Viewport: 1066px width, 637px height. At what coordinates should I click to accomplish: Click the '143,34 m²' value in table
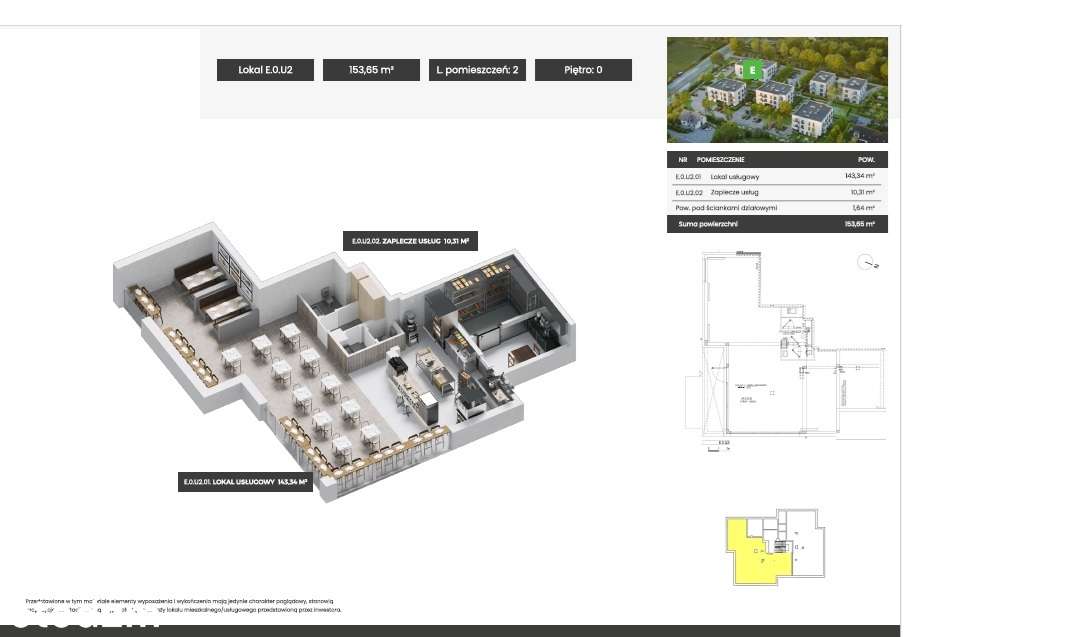(x=860, y=176)
